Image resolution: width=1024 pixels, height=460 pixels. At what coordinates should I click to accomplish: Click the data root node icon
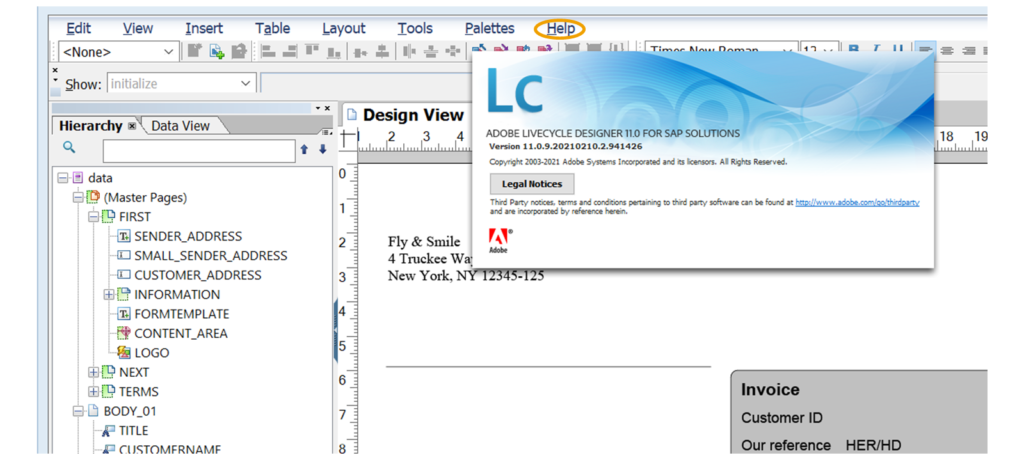click(78, 178)
